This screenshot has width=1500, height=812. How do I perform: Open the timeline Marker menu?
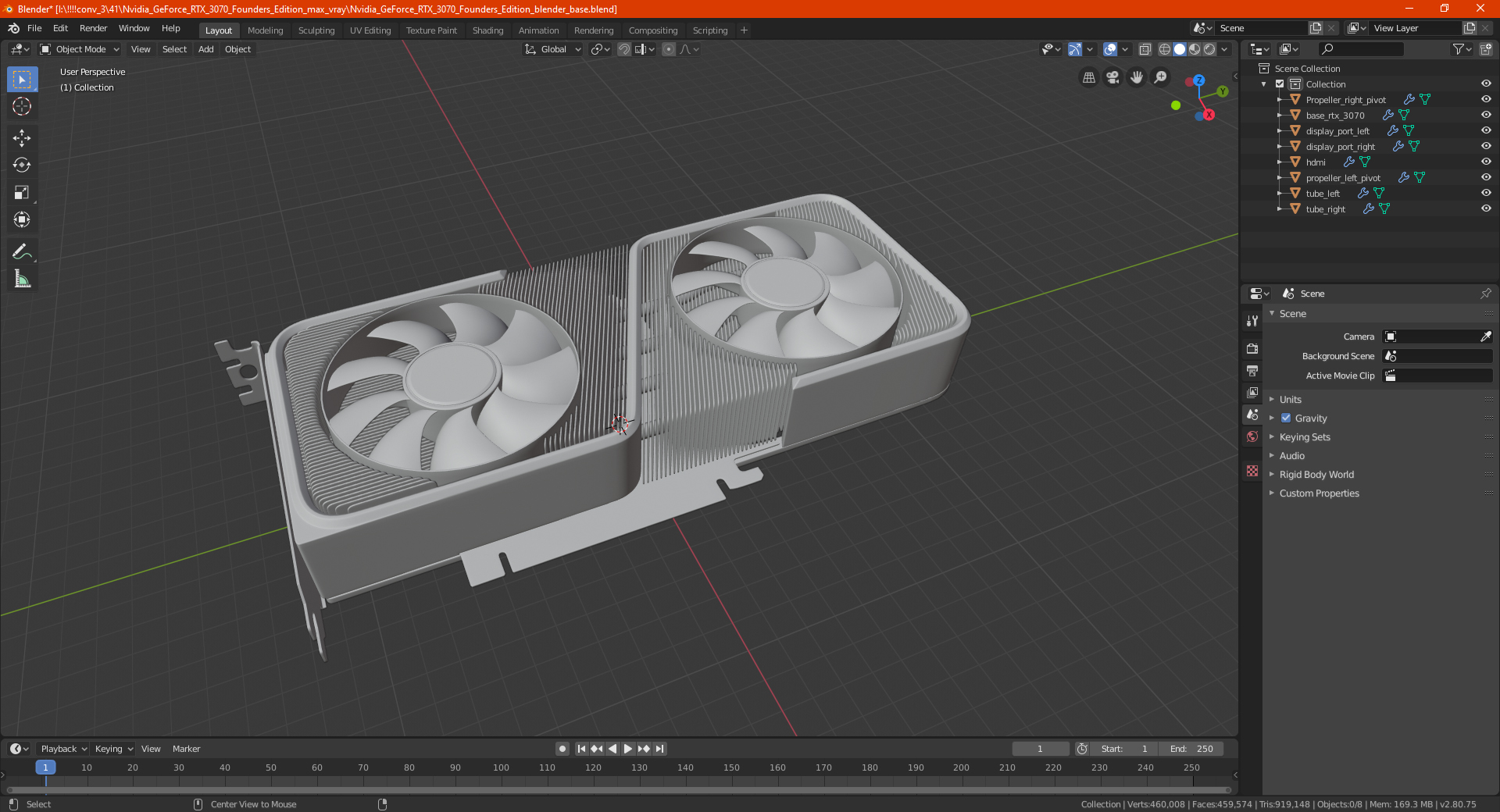pos(186,749)
